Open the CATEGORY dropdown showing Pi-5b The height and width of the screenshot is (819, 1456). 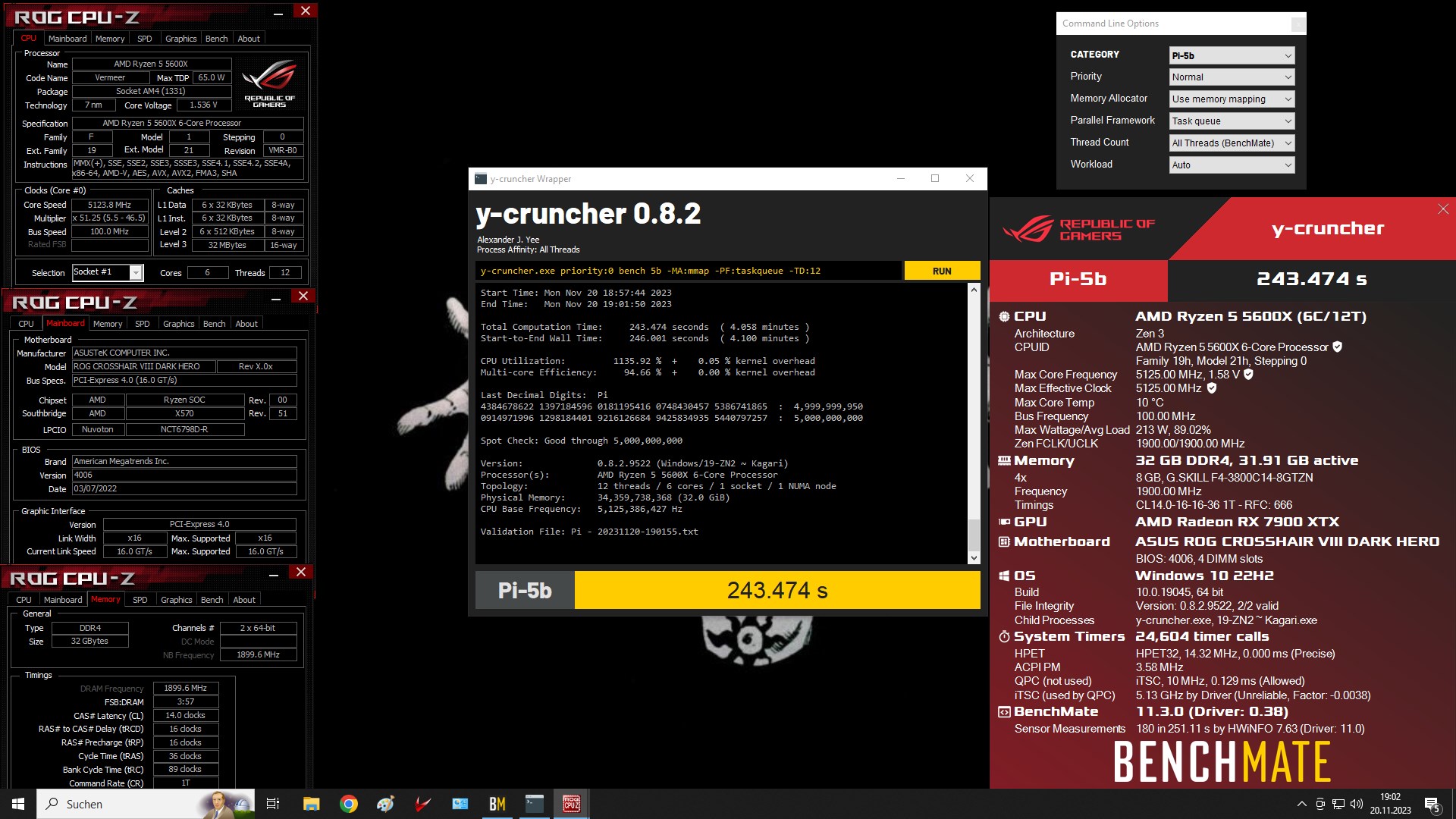click(x=1232, y=55)
